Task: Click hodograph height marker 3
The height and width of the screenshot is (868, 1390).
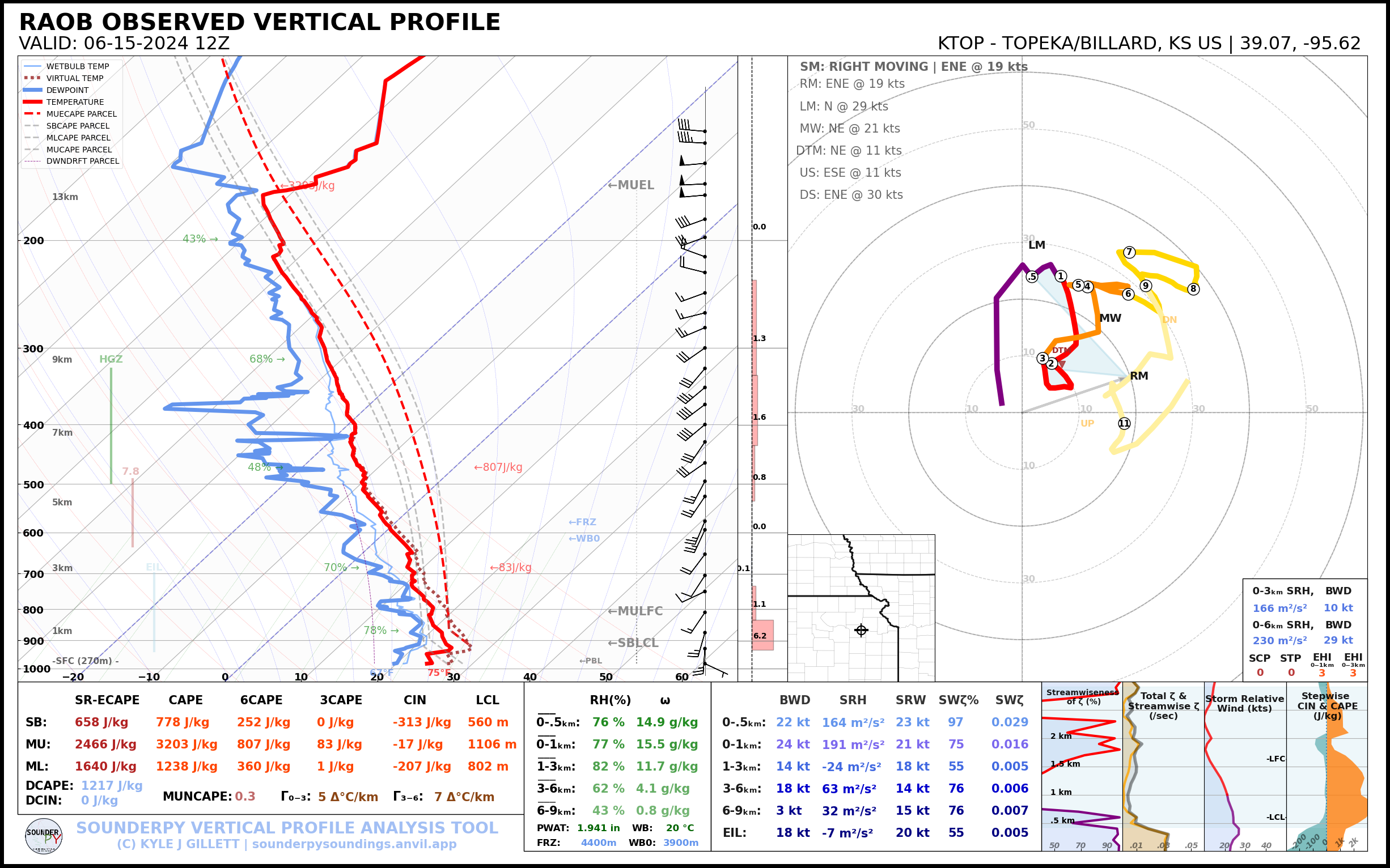Action: point(1042,358)
